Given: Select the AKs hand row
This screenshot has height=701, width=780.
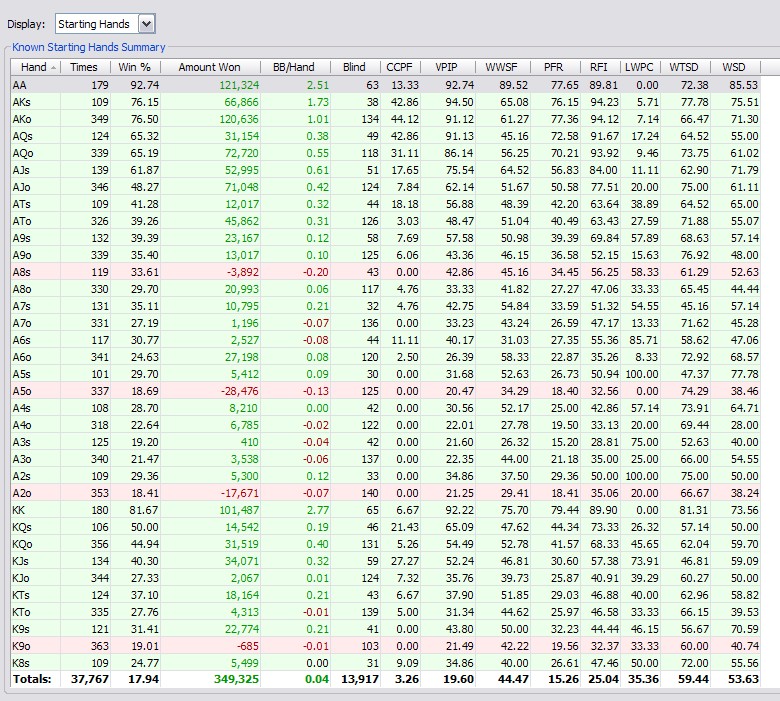Looking at the screenshot, I should tap(386, 102).
